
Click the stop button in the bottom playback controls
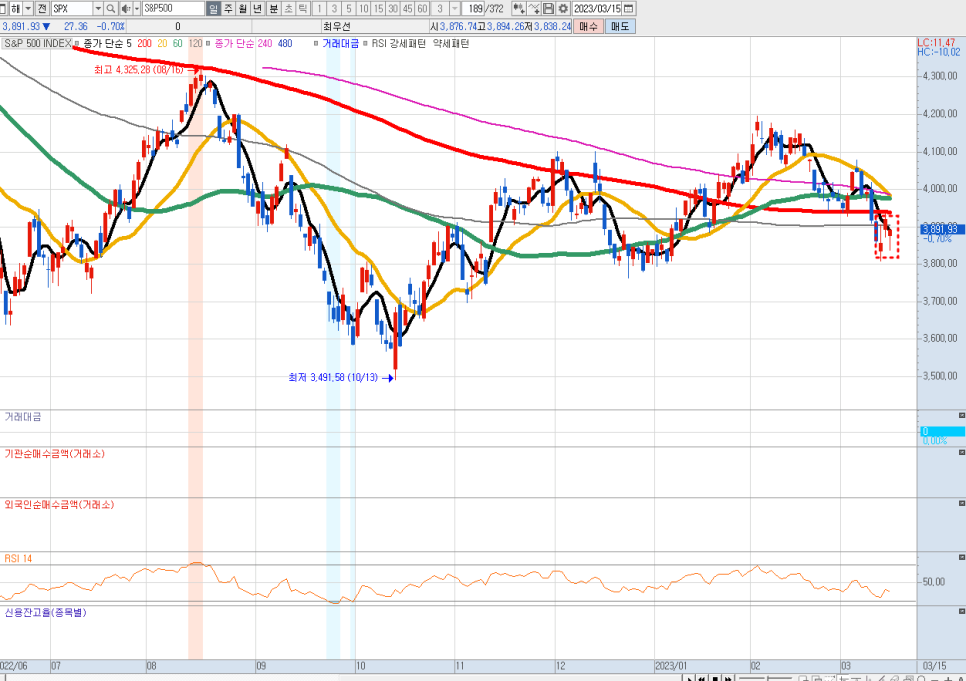715,678
